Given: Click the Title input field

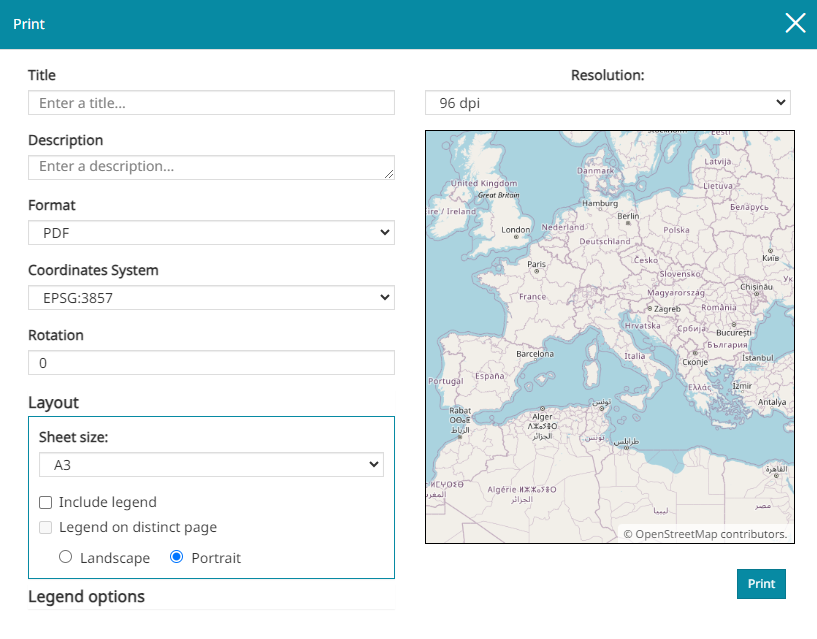Looking at the screenshot, I should (211, 103).
